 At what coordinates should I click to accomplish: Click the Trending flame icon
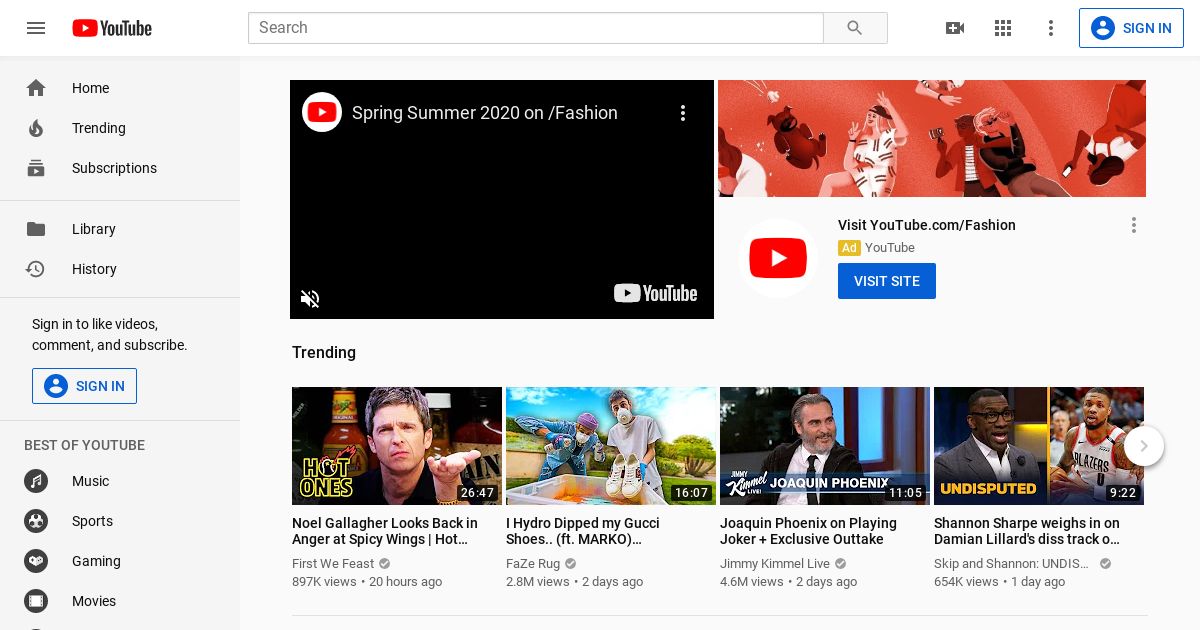[x=36, y=128]
